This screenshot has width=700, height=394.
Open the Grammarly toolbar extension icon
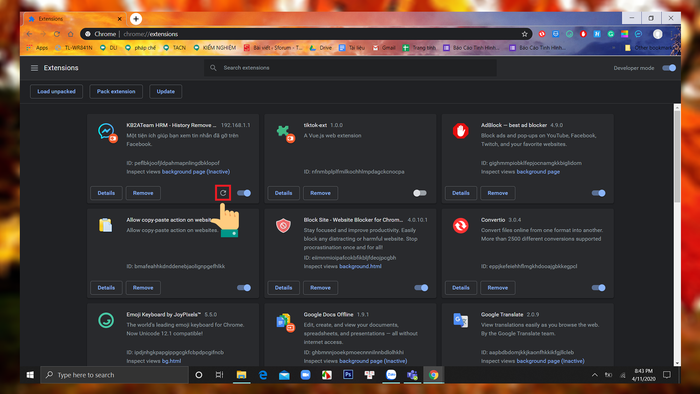tap(611, 34)
